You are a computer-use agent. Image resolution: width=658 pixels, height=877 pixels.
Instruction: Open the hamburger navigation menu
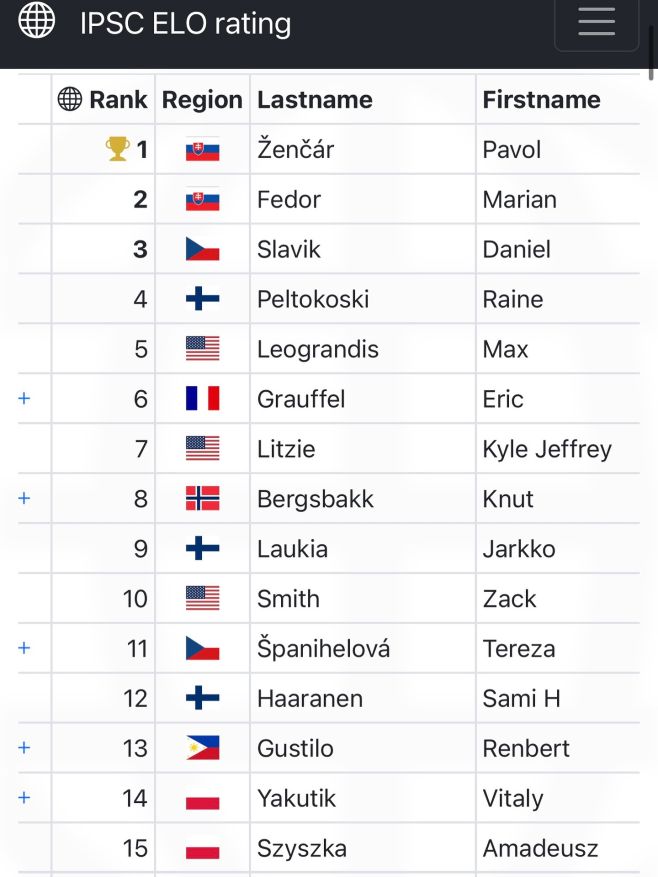click(x=596, y=22)
